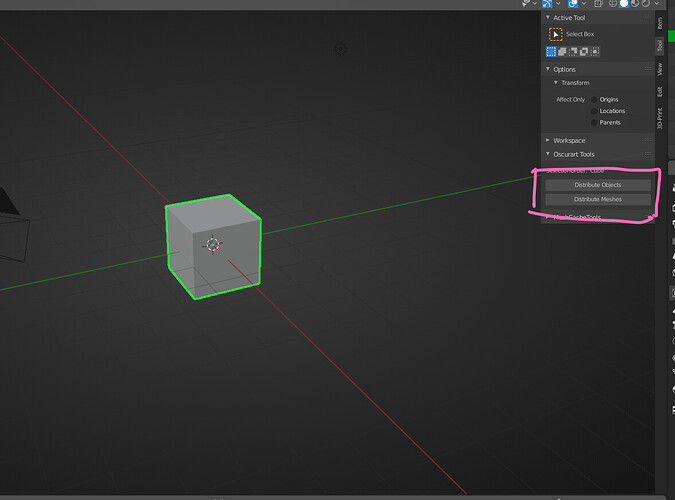675x500 pixels.
Task: Collapse the Transform subpanel
Action: (556, 83)
